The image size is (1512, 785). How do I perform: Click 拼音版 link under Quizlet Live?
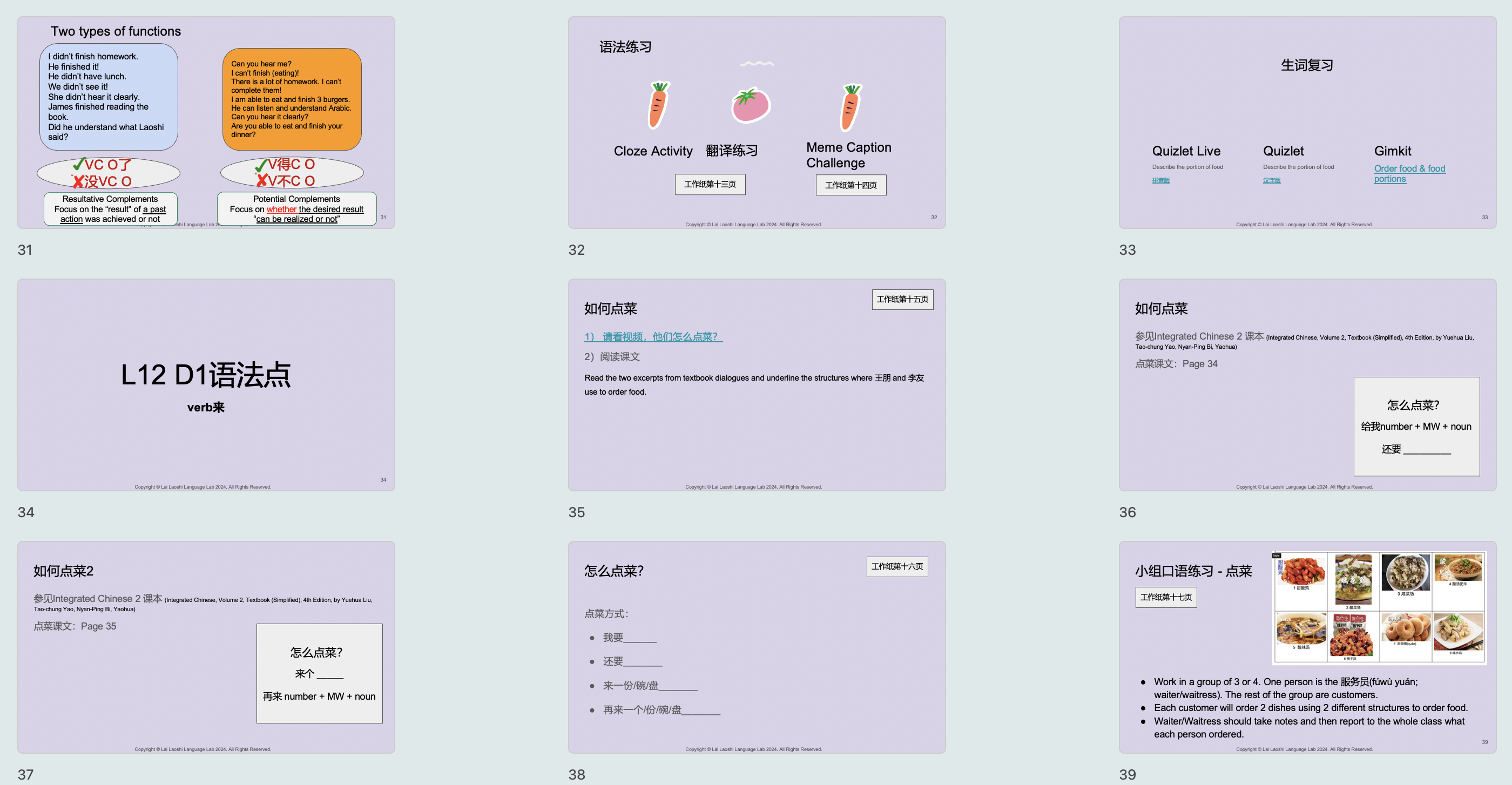[1160, 180]
